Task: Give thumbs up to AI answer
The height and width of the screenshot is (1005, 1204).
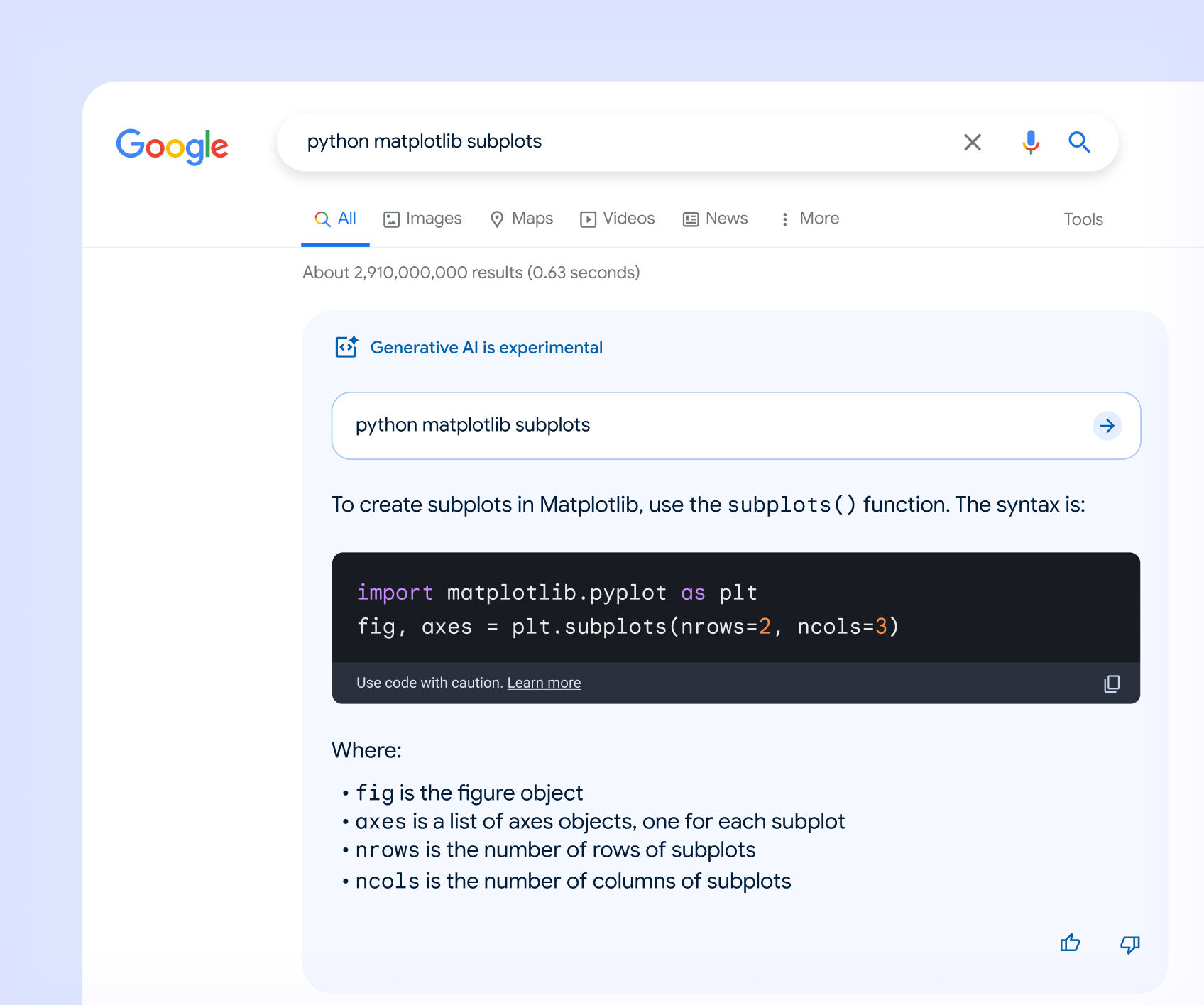Action: (1069, 943)
